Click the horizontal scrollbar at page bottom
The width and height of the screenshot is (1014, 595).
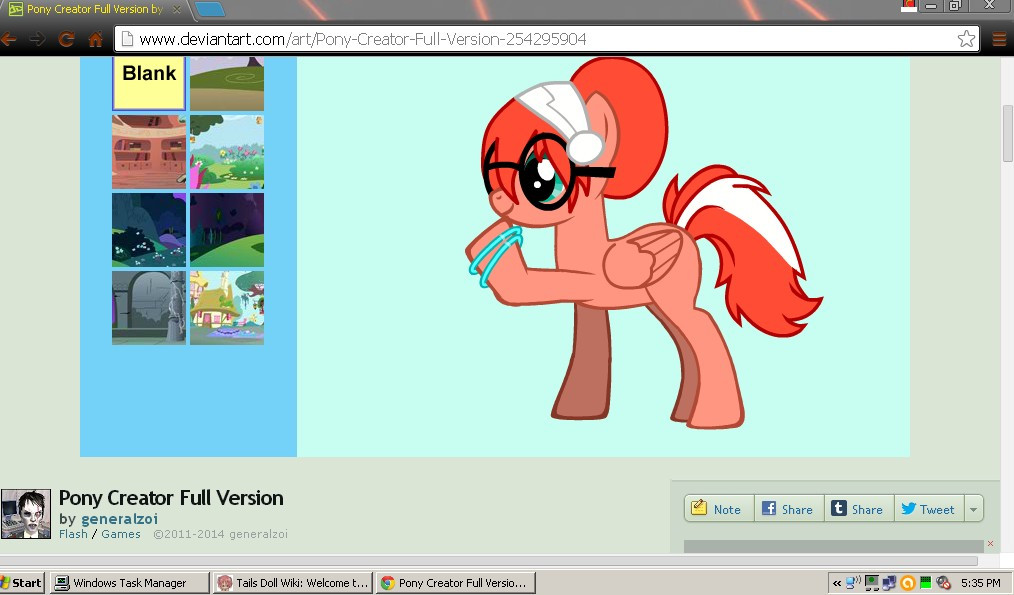coord(489,561)
